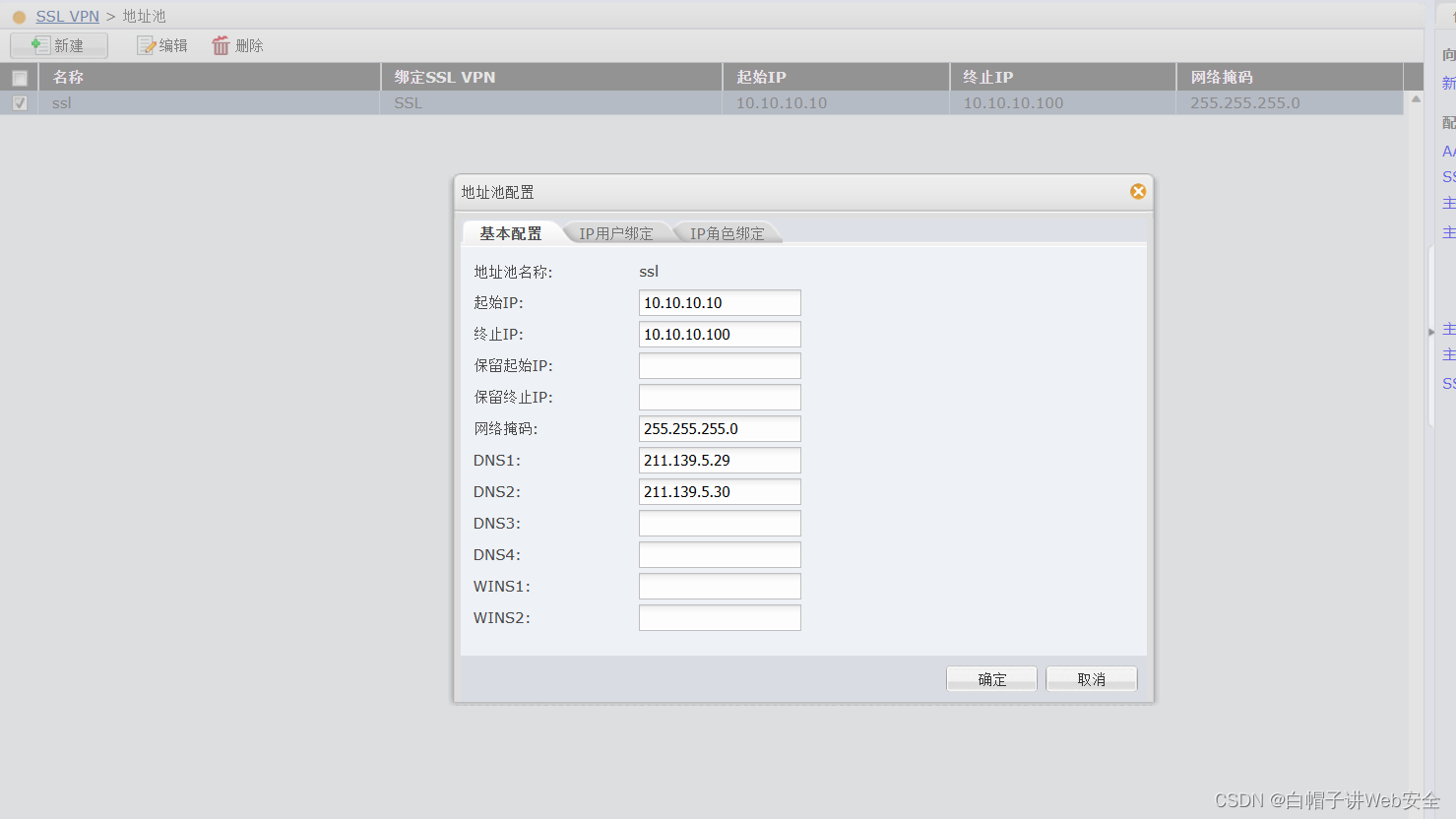
Task: Click the WINS1 input field
Action: pyautogui.click(x=720, y=587)
